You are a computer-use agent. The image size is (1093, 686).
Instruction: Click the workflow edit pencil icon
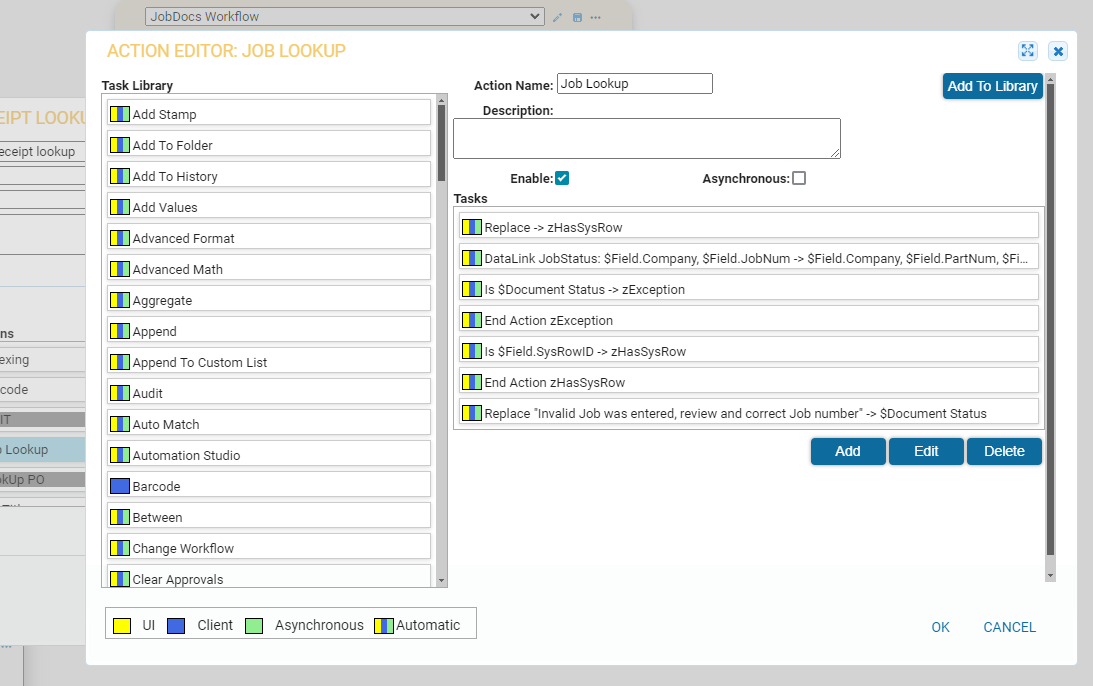coord(557,17)
